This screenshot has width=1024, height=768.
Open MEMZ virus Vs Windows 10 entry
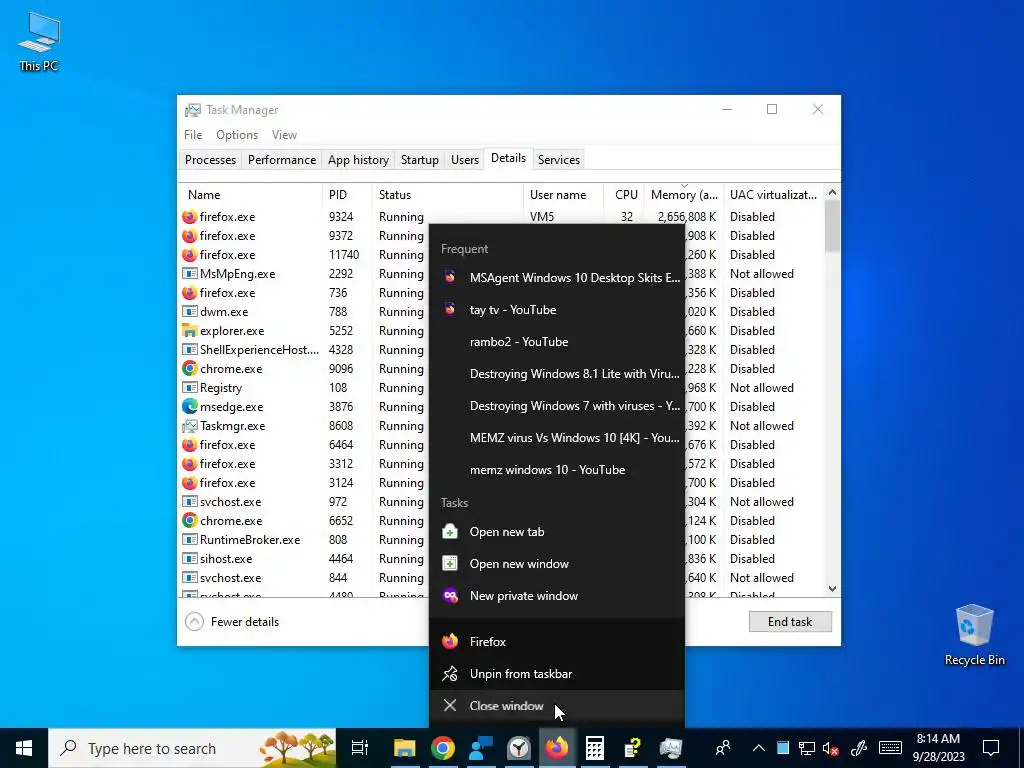(x=556, y=438)
